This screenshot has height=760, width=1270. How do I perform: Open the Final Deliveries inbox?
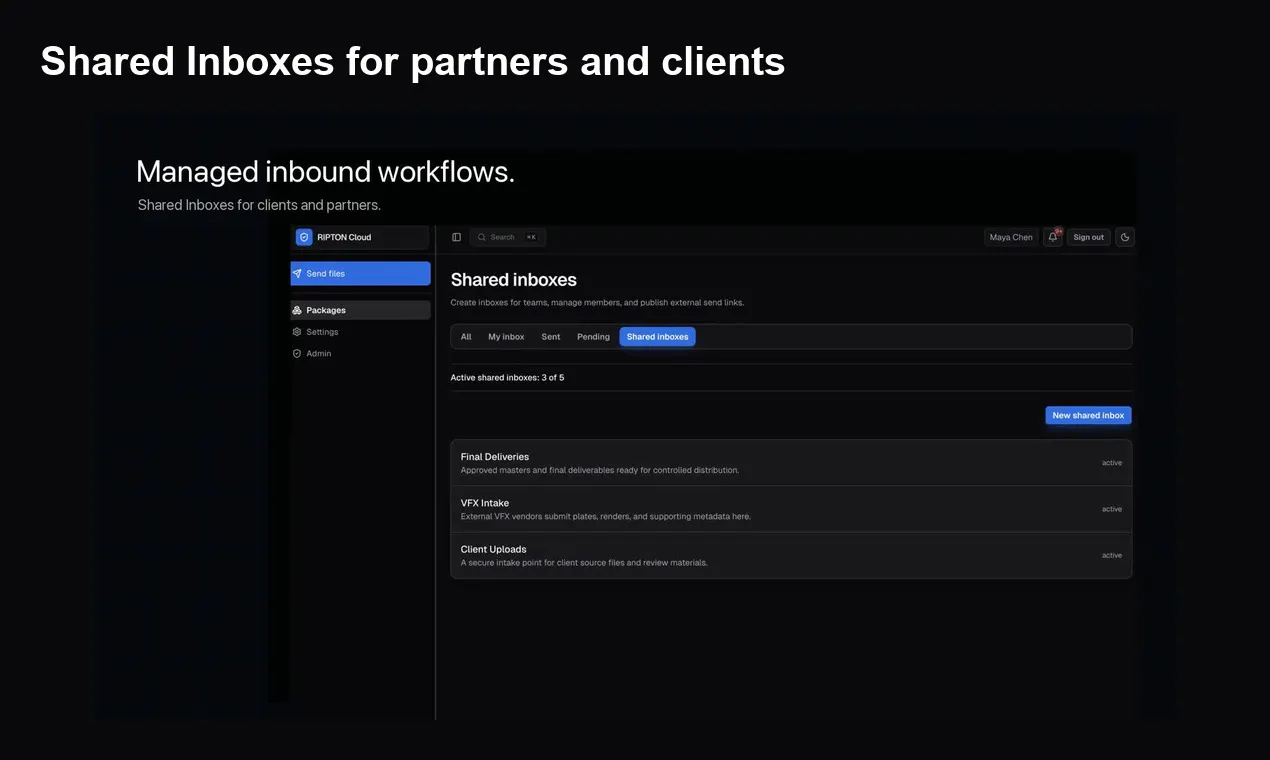[791, 463]
